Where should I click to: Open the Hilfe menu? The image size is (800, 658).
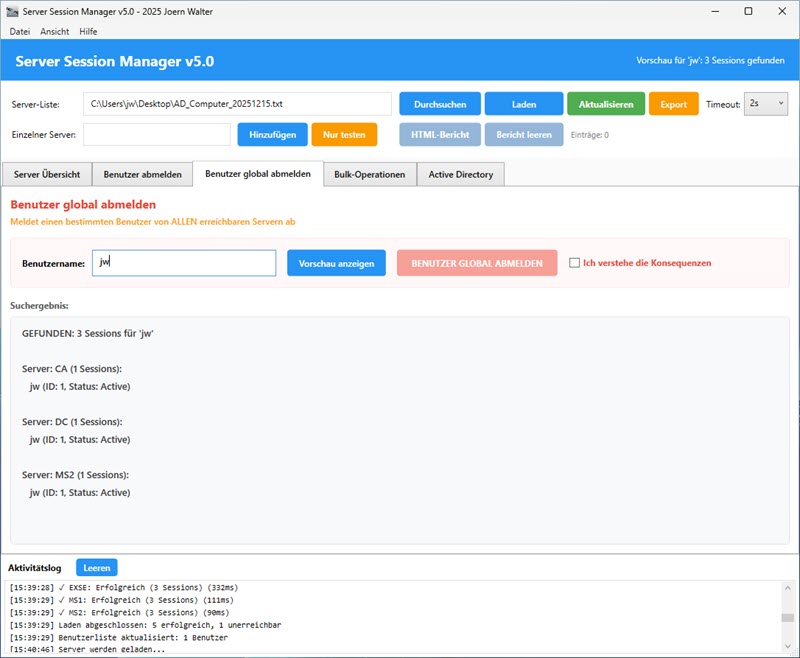[88, 32]
